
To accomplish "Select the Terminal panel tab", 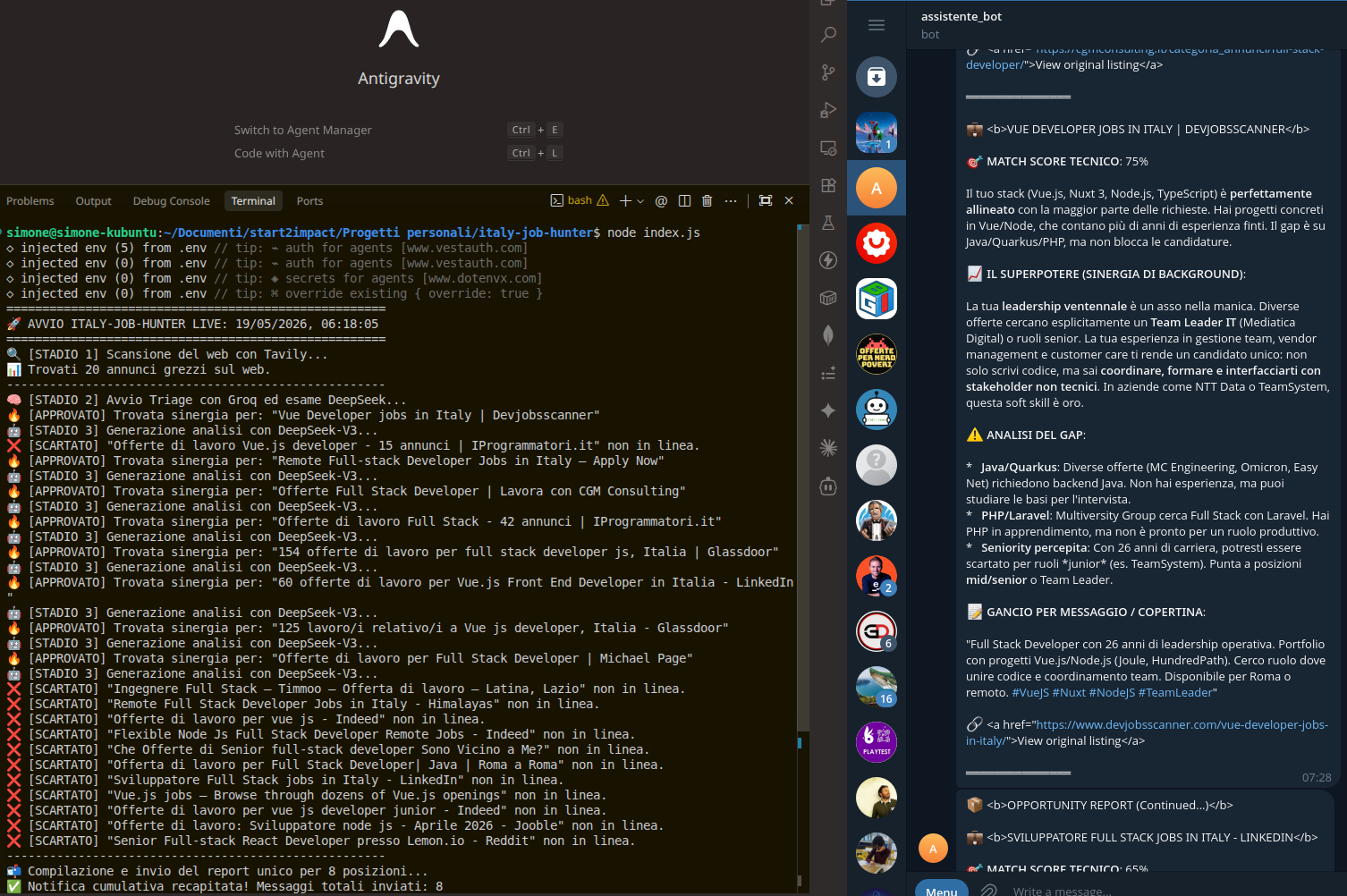I will coord(253,201).
